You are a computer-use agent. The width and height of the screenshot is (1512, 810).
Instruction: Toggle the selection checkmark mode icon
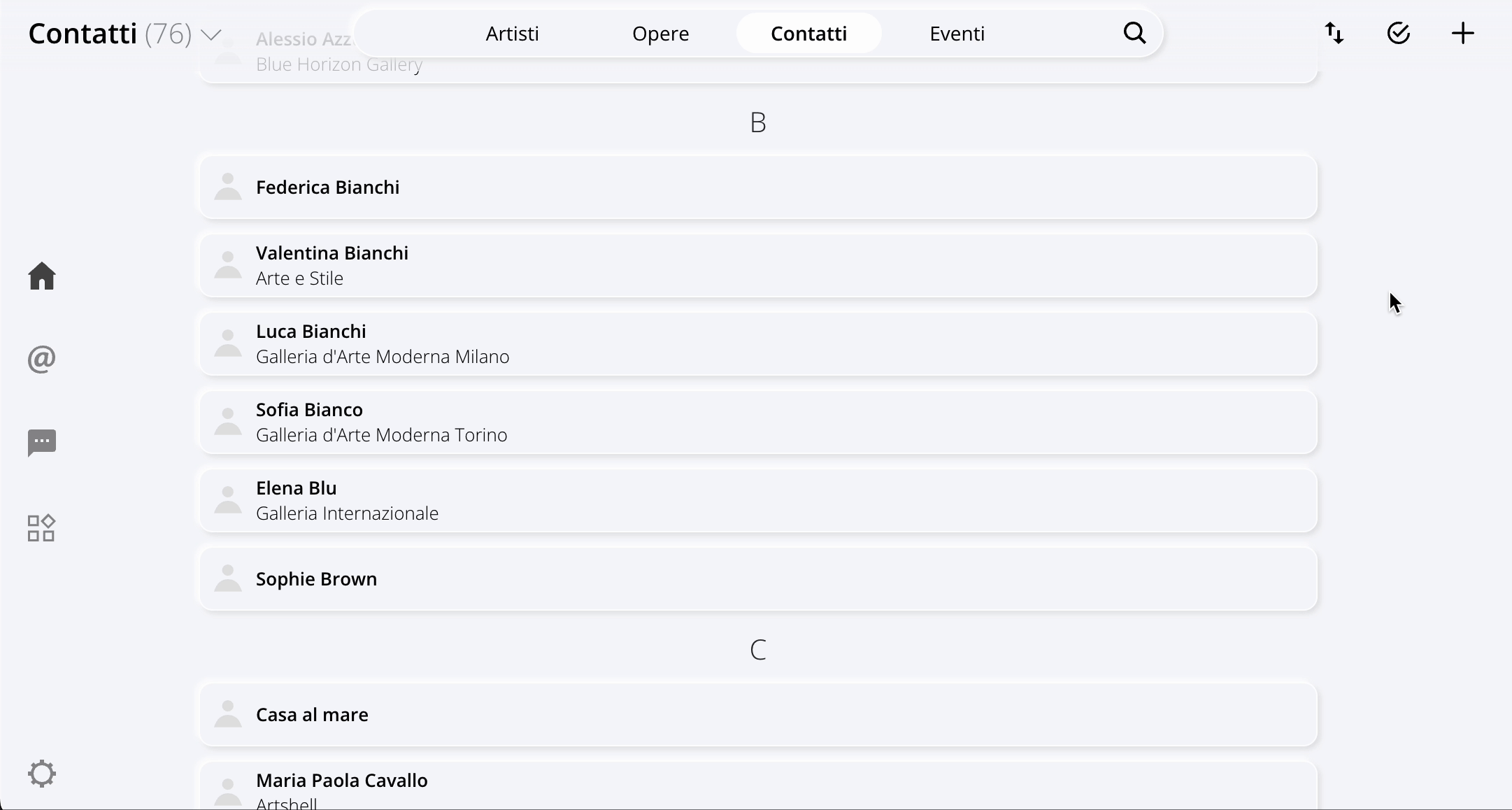(x=1398, y=33)
